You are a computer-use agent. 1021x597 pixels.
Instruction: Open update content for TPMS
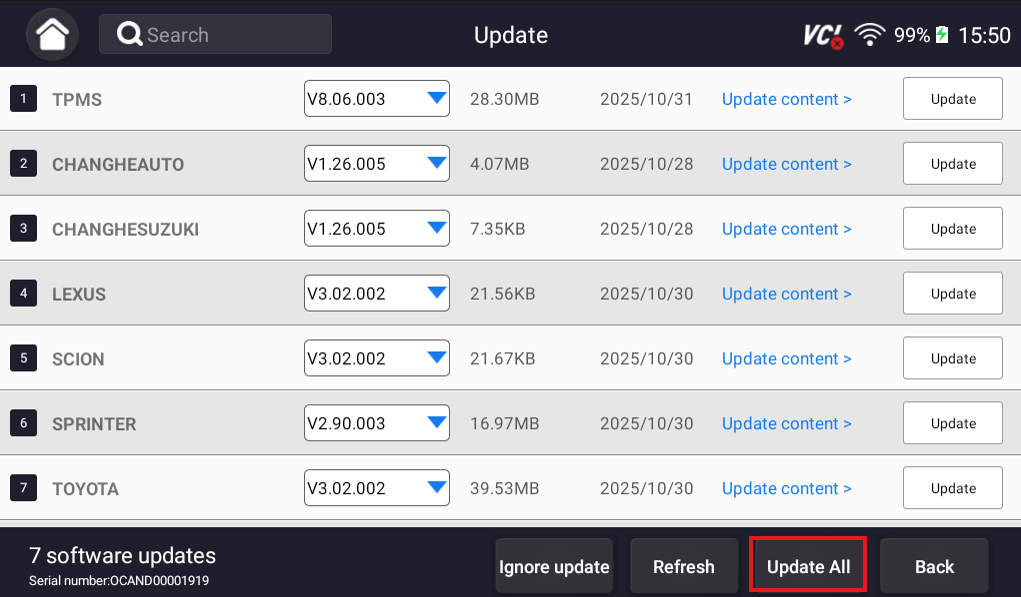[x=786, y=99]
